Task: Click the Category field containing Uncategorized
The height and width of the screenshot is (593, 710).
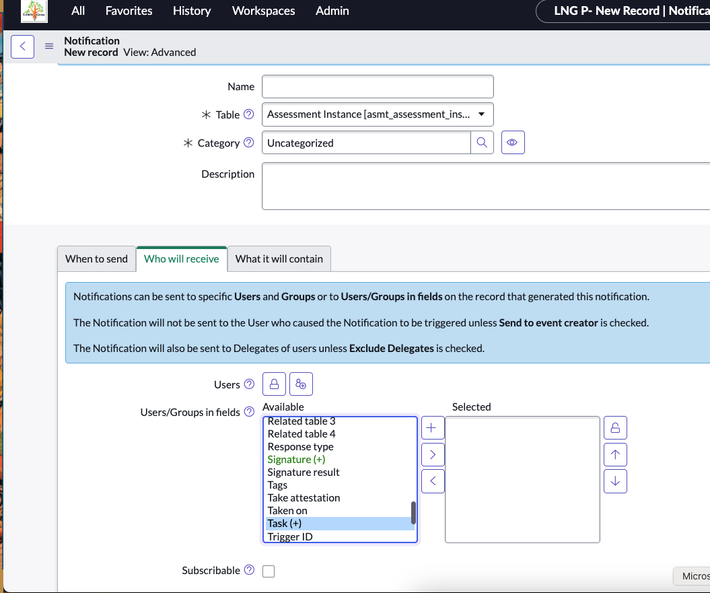Action: click(366, 143)
